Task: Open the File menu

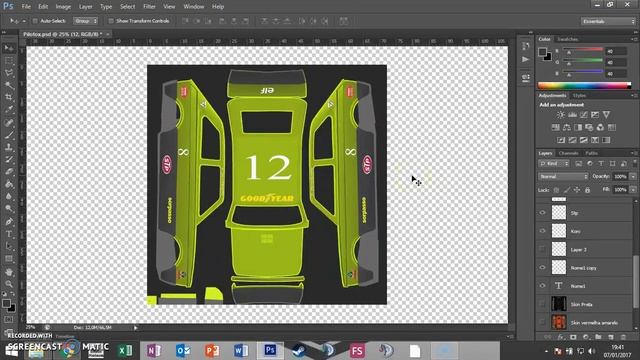Action: (x=26, y=7)
